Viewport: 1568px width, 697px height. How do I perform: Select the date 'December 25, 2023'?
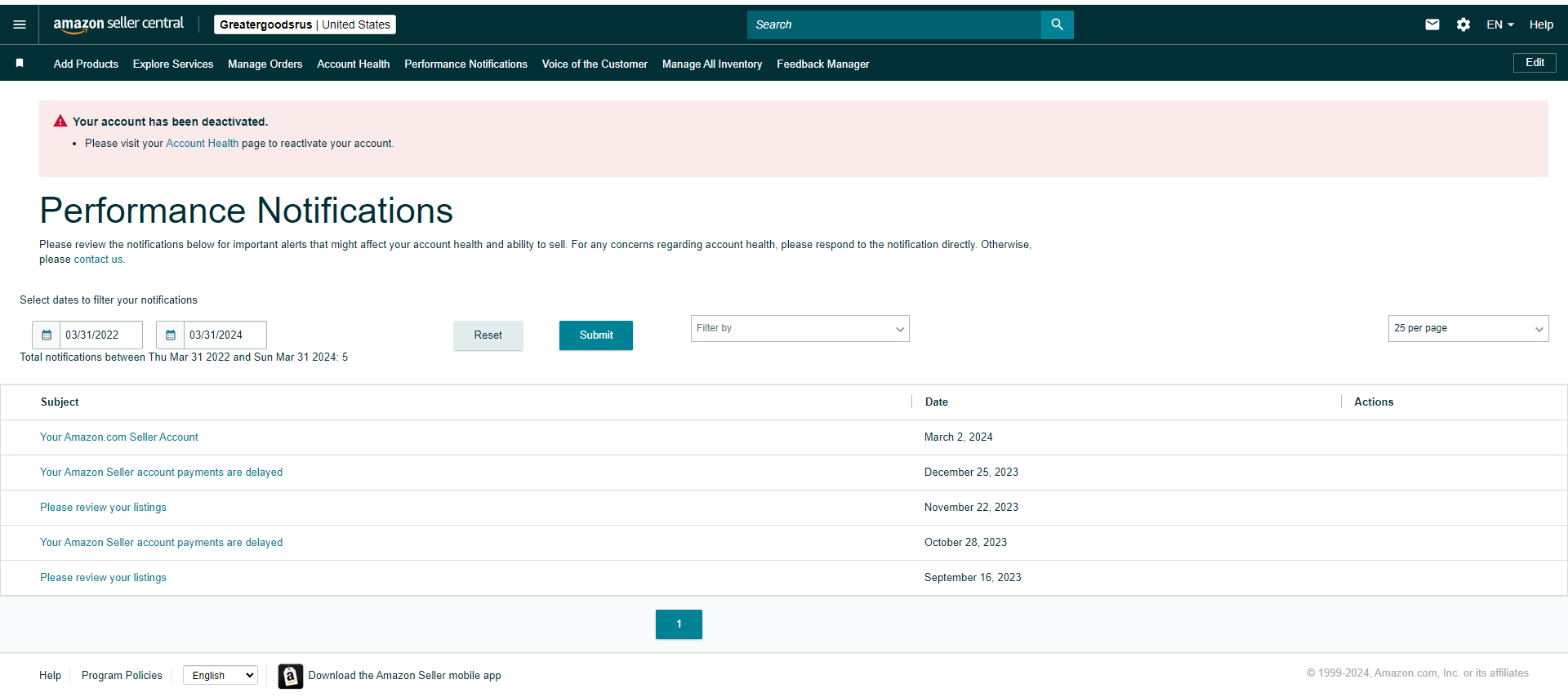tap(971, 473)
